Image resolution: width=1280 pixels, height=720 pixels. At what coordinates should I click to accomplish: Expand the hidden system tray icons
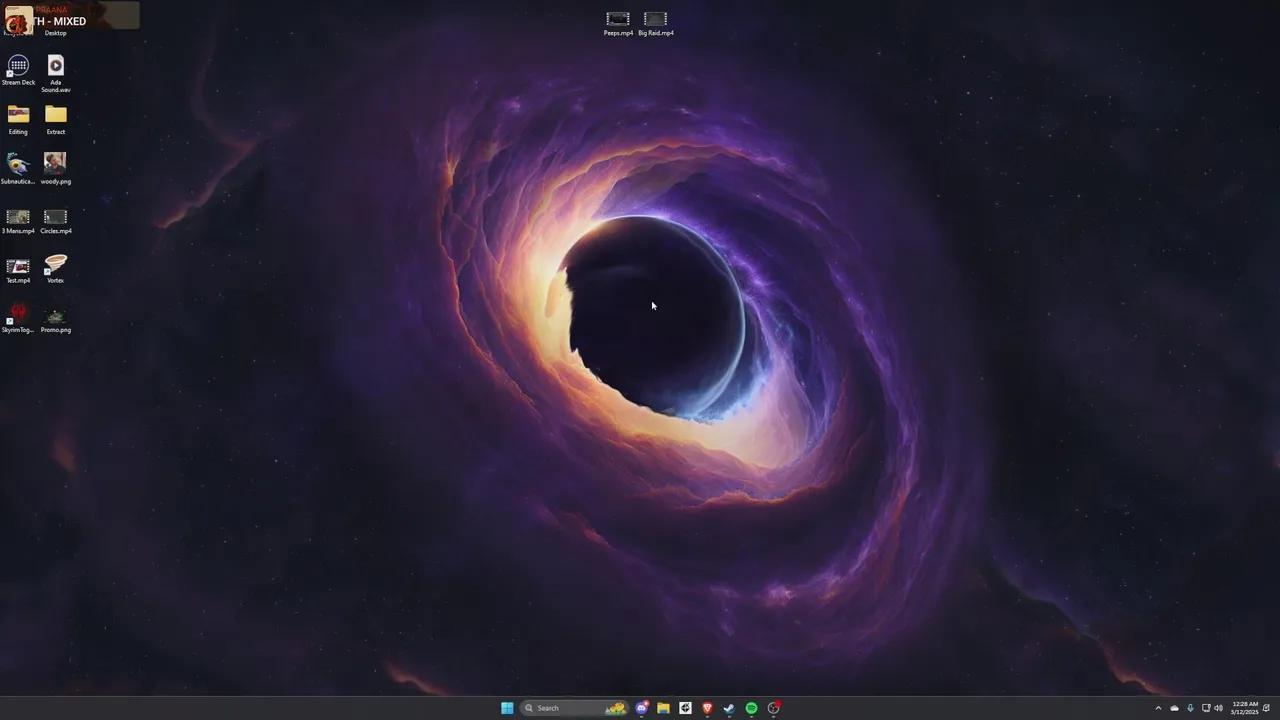pyautogui.click(x=1159, y=708)
